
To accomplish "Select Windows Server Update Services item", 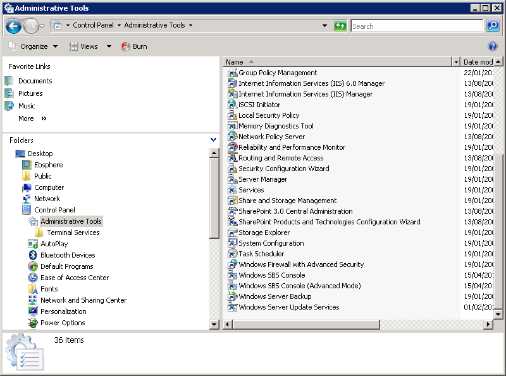I will [x=289, y=307].
